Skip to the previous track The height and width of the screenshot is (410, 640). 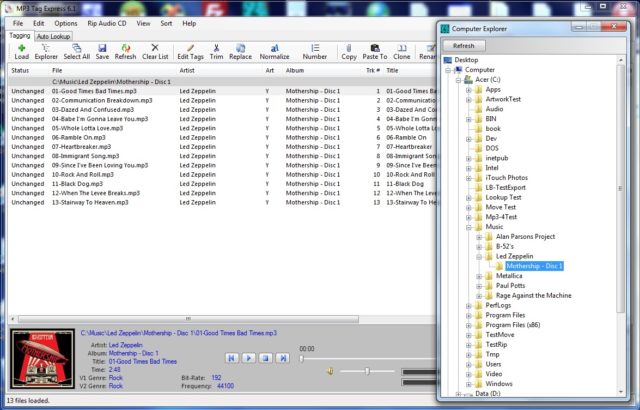(x=231, y=358)
